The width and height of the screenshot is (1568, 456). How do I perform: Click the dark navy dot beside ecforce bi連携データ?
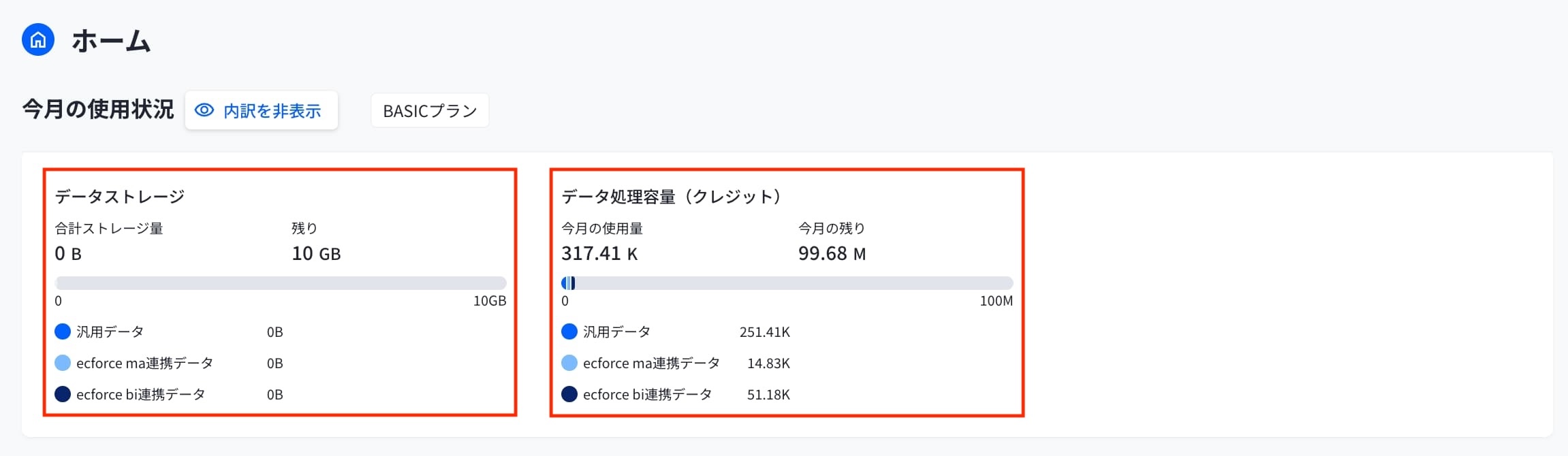[x=62, y=395]
